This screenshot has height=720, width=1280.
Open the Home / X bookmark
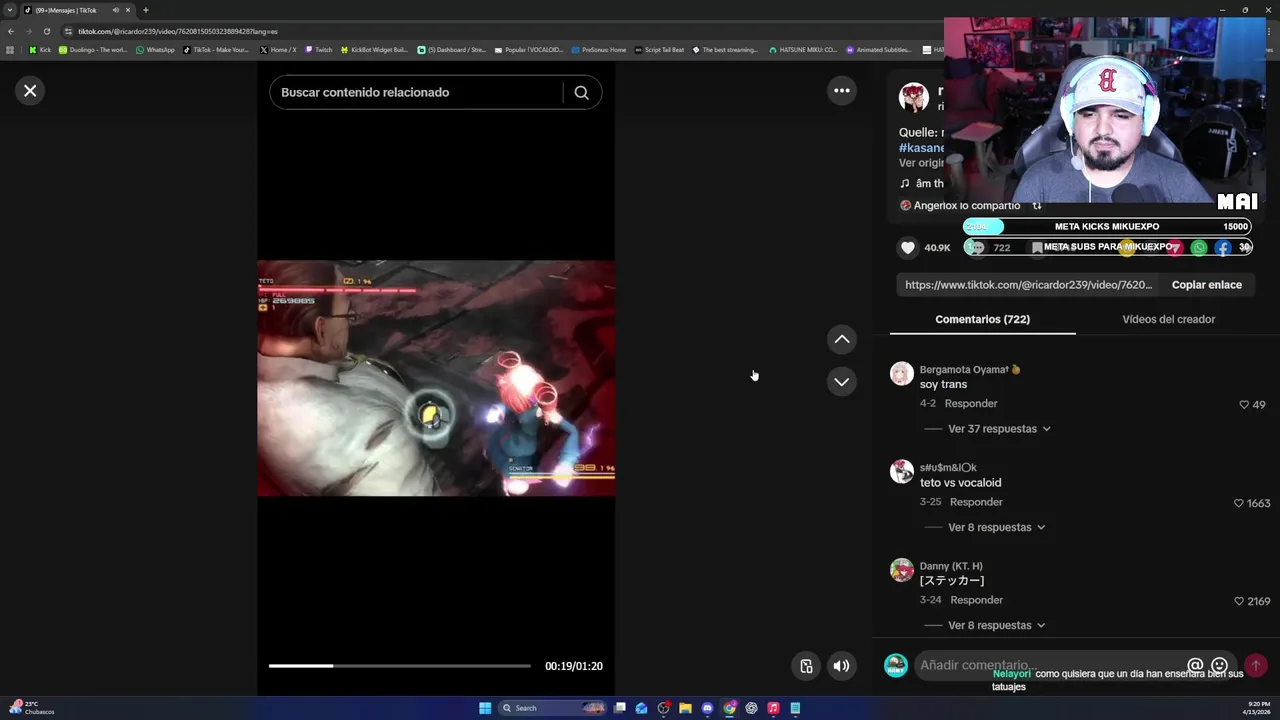pos(278,49)
